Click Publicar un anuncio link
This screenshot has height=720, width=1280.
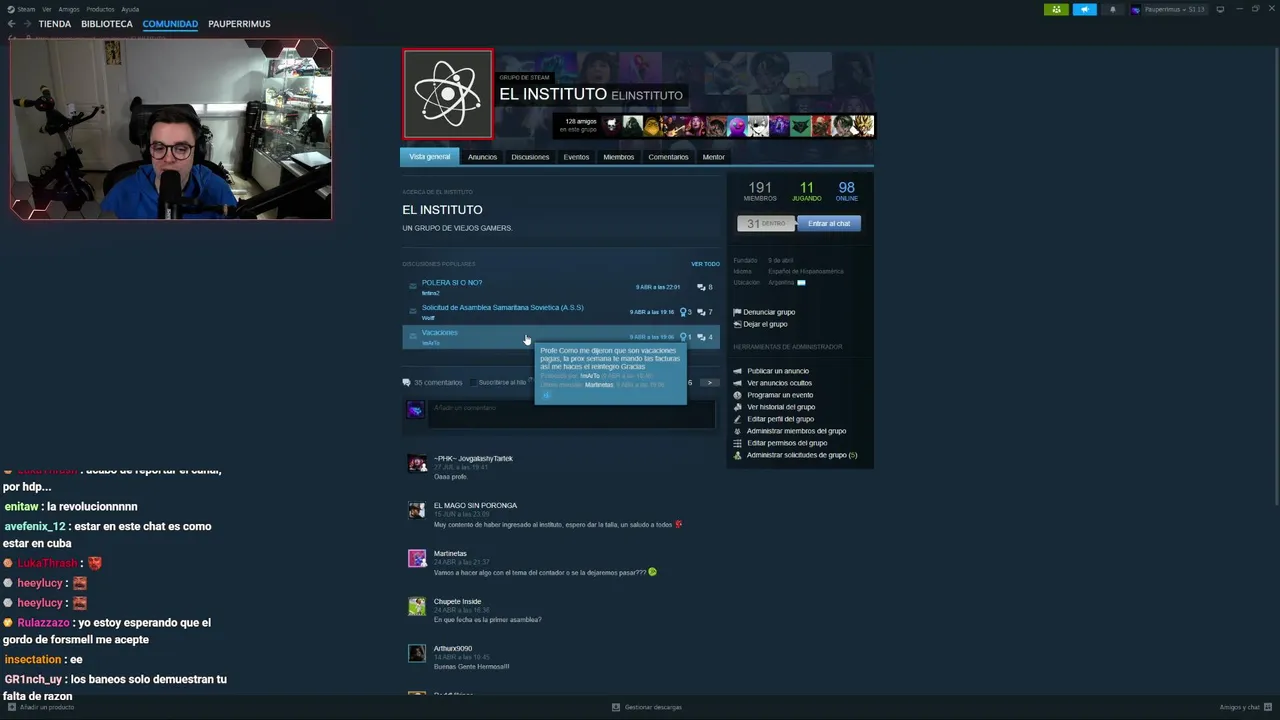778,371
